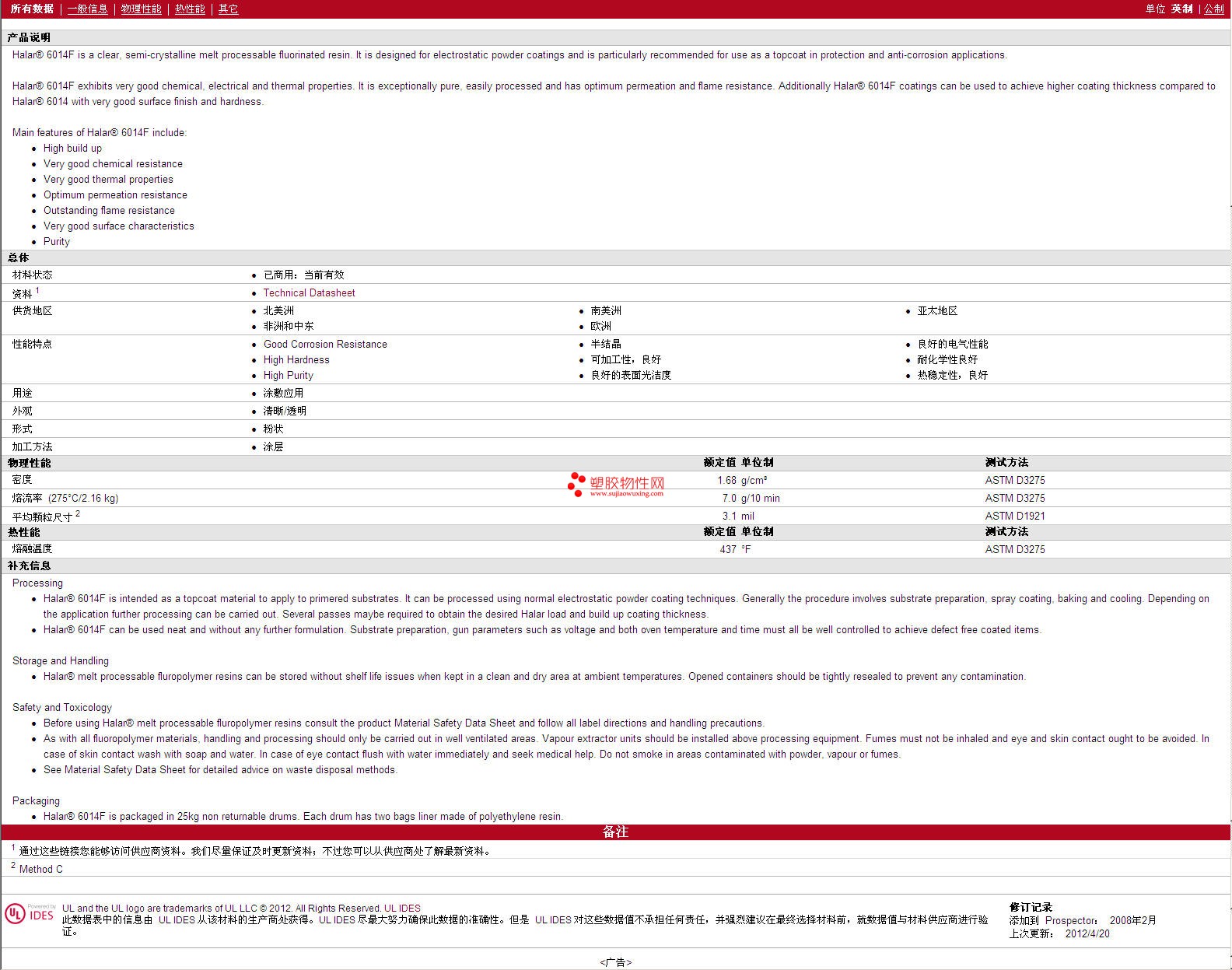Click the 良好的电气性能 feature entry
Image resolution: width=1232 pixels, height=970 pixels.
pyautogui.click(x=953, y=345)
